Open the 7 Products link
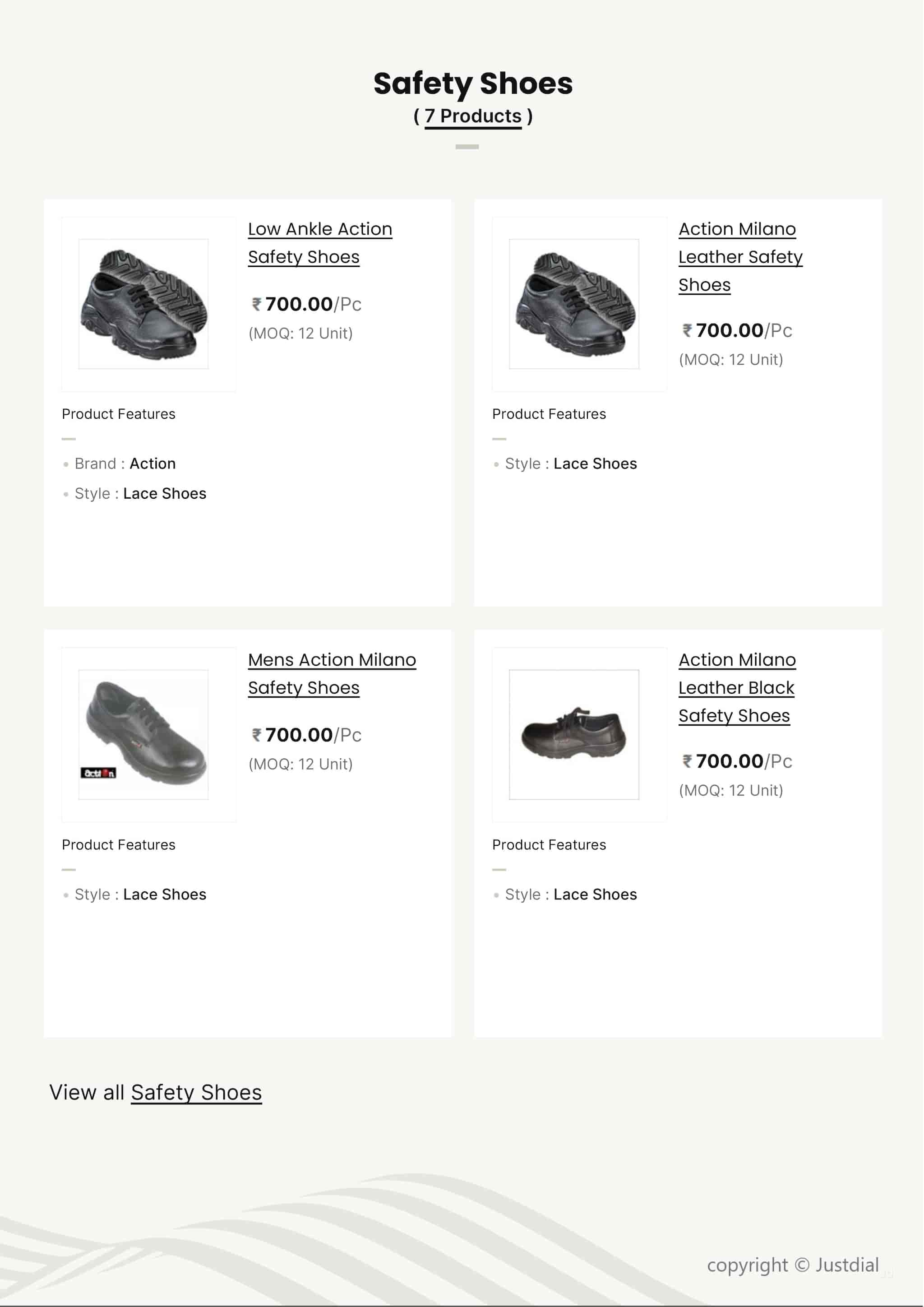Viewport: 924px width, 1307px height. (472, 116)
